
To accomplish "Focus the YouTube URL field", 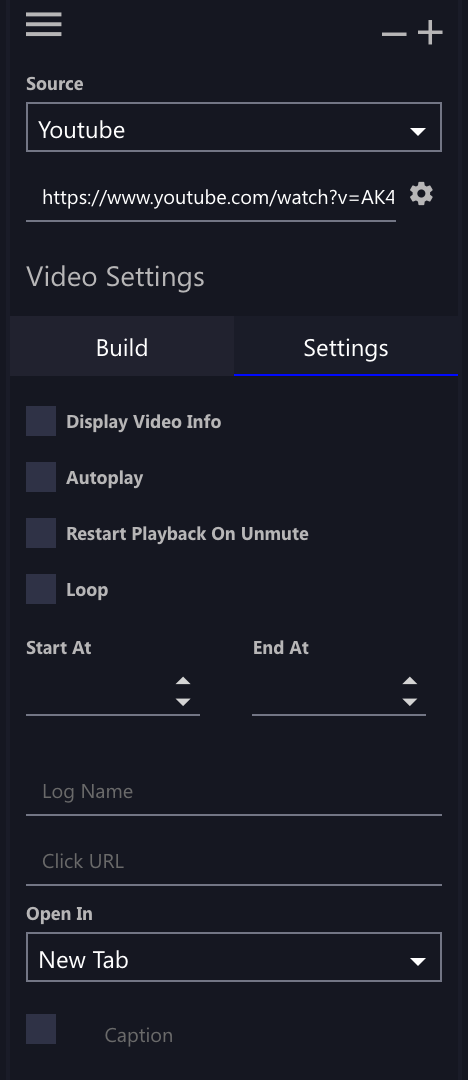I will tap(211, 198).
